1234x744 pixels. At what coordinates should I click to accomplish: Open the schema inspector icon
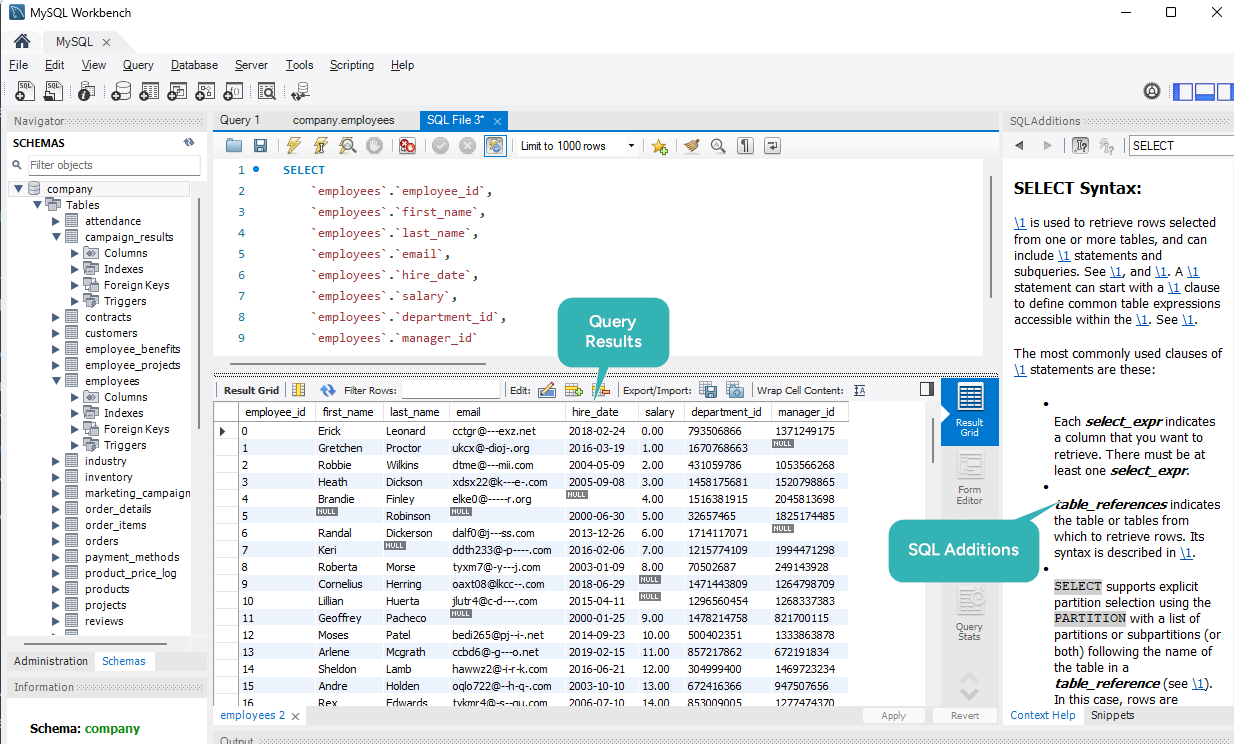86,91
